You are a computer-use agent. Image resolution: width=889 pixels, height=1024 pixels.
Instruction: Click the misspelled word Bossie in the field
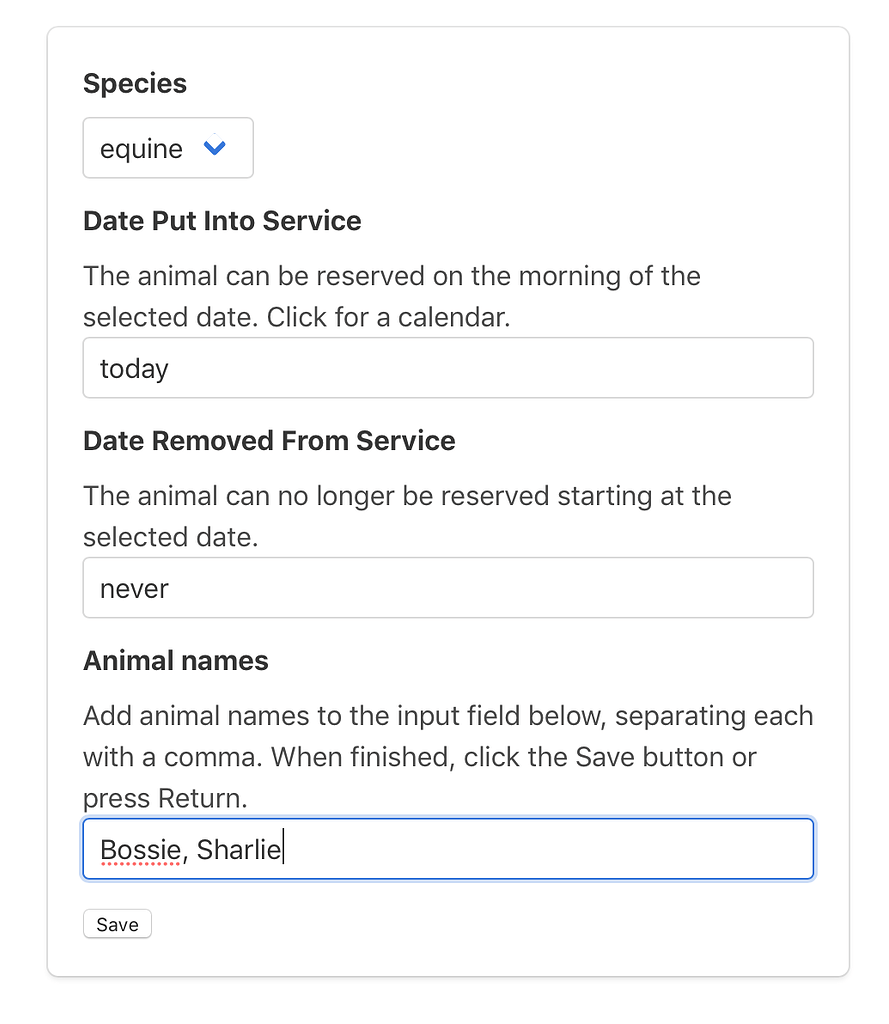pos(140,850)
